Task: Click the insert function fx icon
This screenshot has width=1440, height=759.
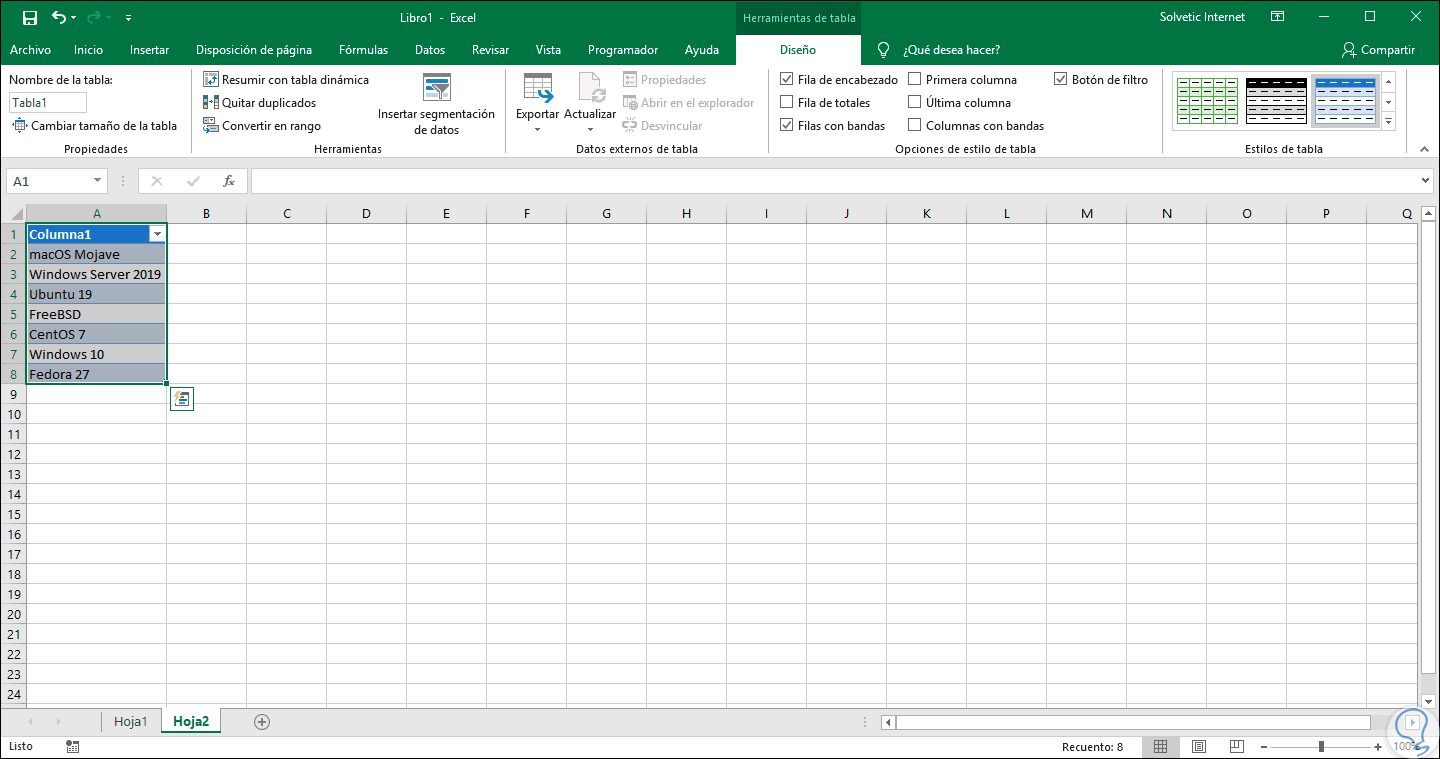Action: point(229,181)
